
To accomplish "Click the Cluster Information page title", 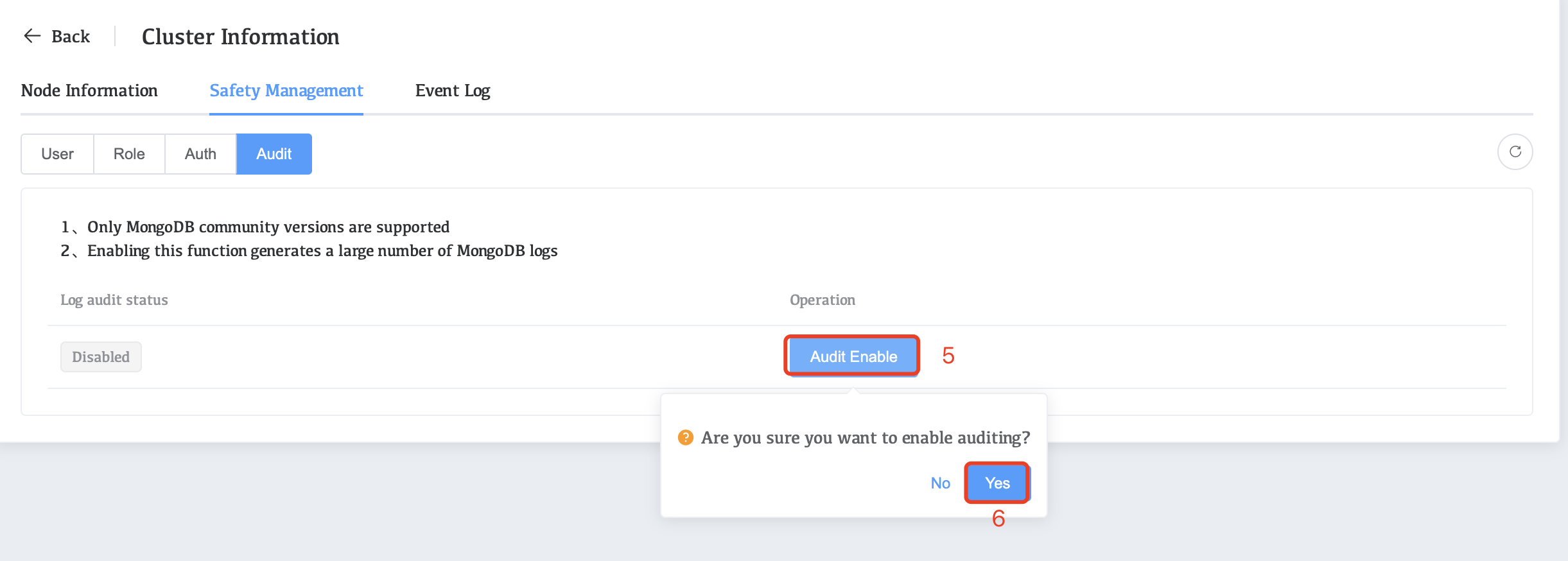I will point(240,37).
